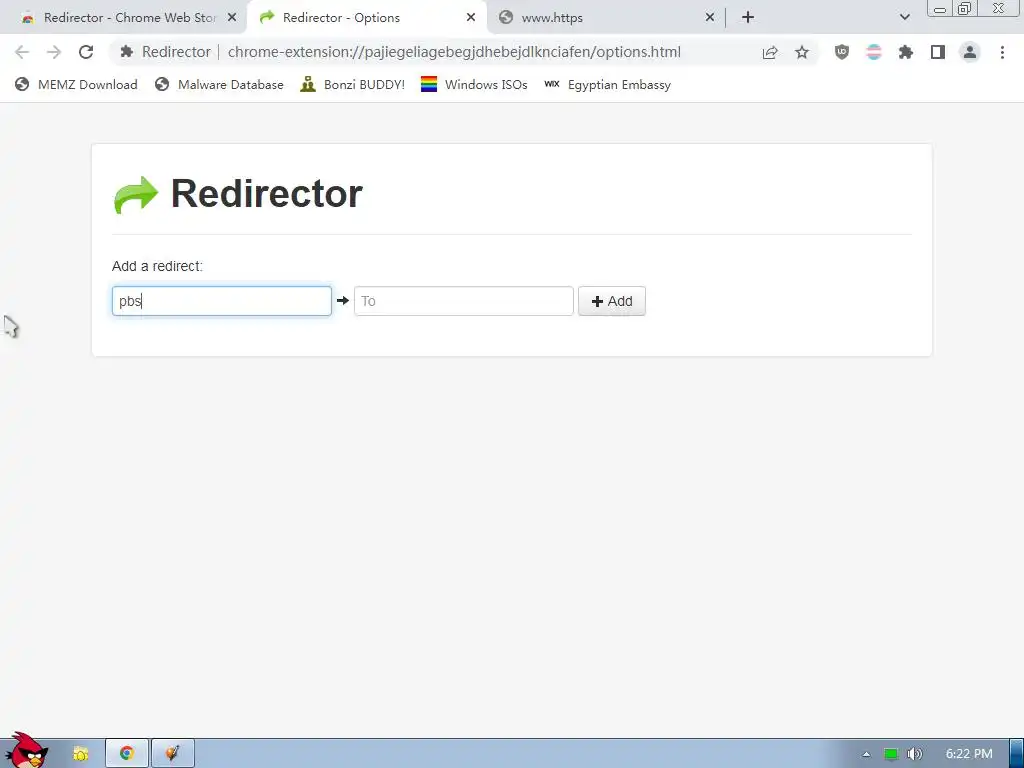Bookmark this page with the star icon
Screen dimensions: 1024x768
tap(802, 52)
